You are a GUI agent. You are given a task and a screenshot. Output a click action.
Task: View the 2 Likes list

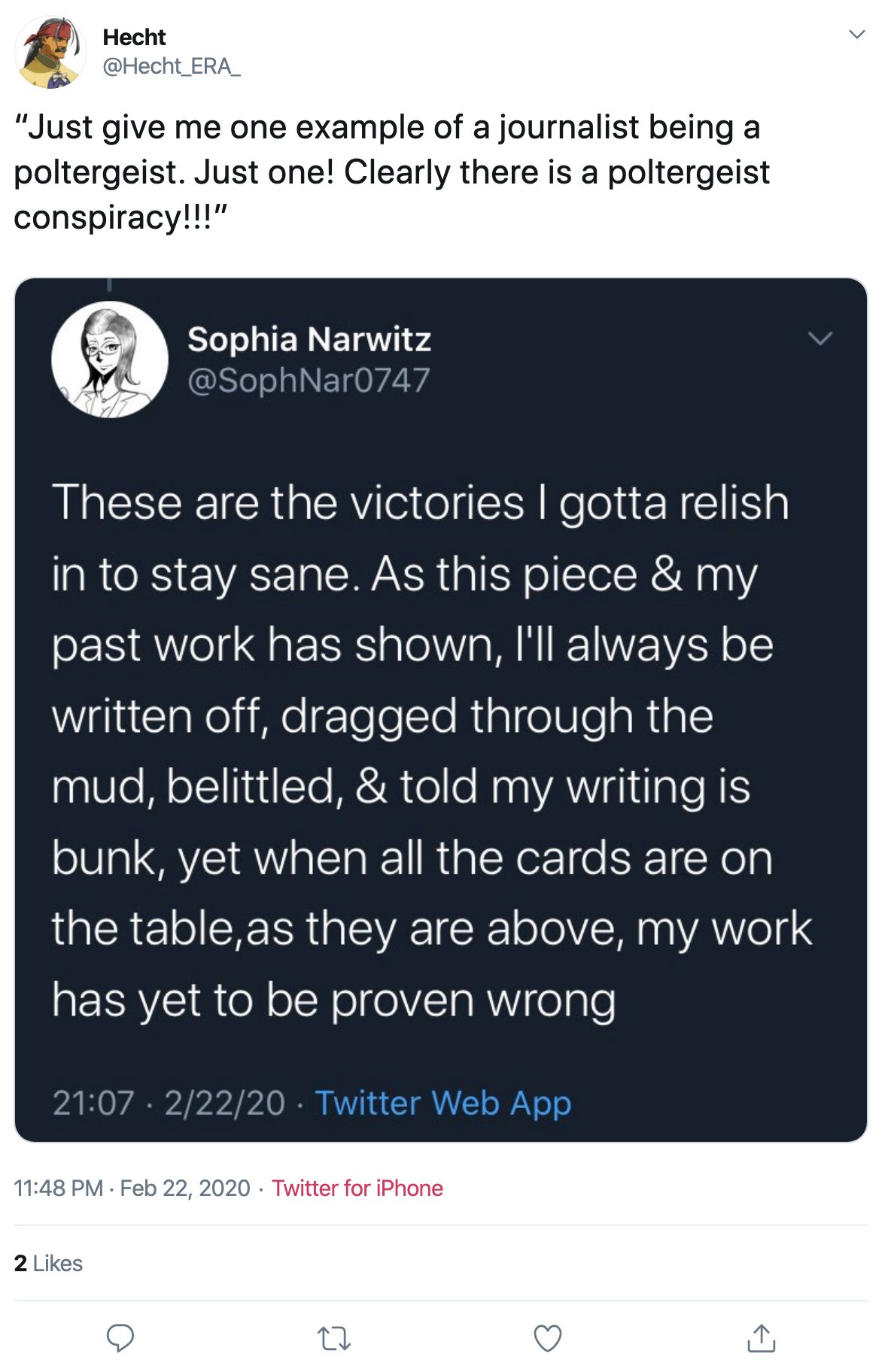48,1263
